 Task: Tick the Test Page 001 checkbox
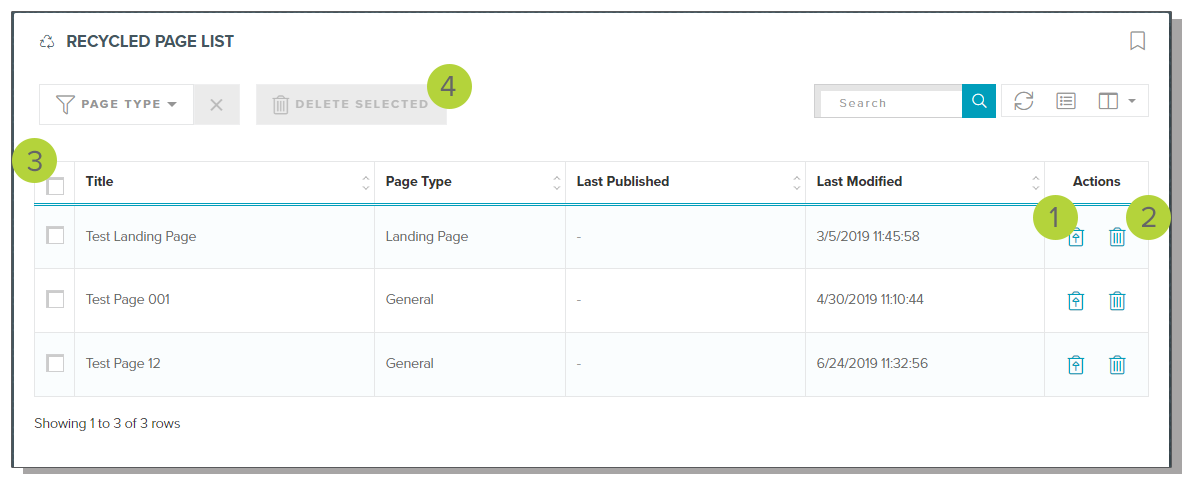click(x=56, y=299)
